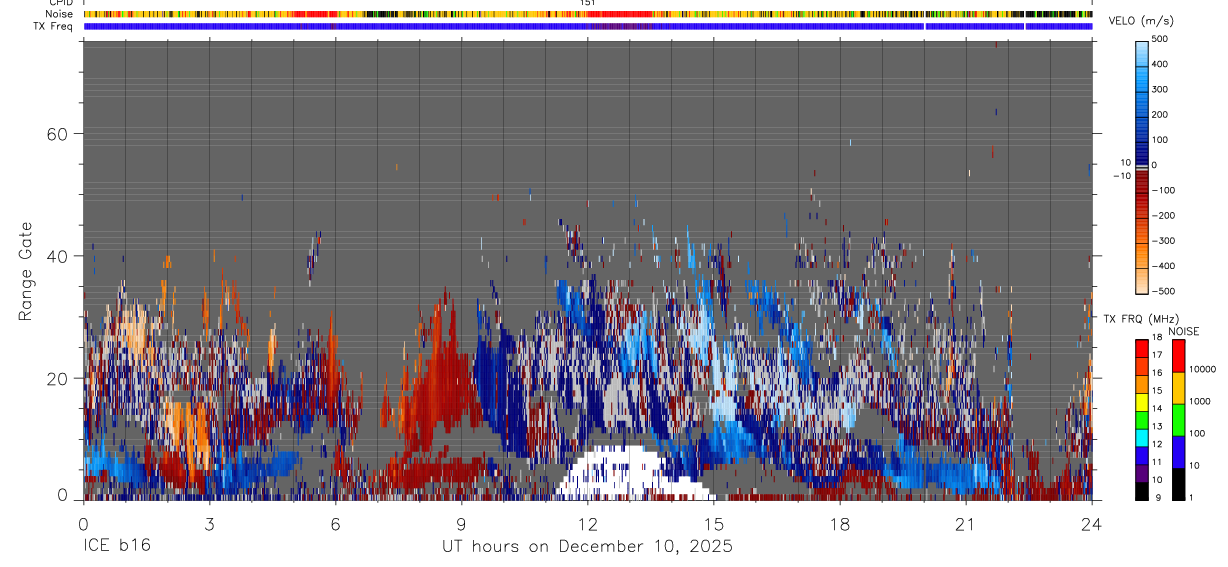Screen dimensions: 1228x567
Task: Click the multicolored Noise strip above the plot
Action: tap(587, 14)
